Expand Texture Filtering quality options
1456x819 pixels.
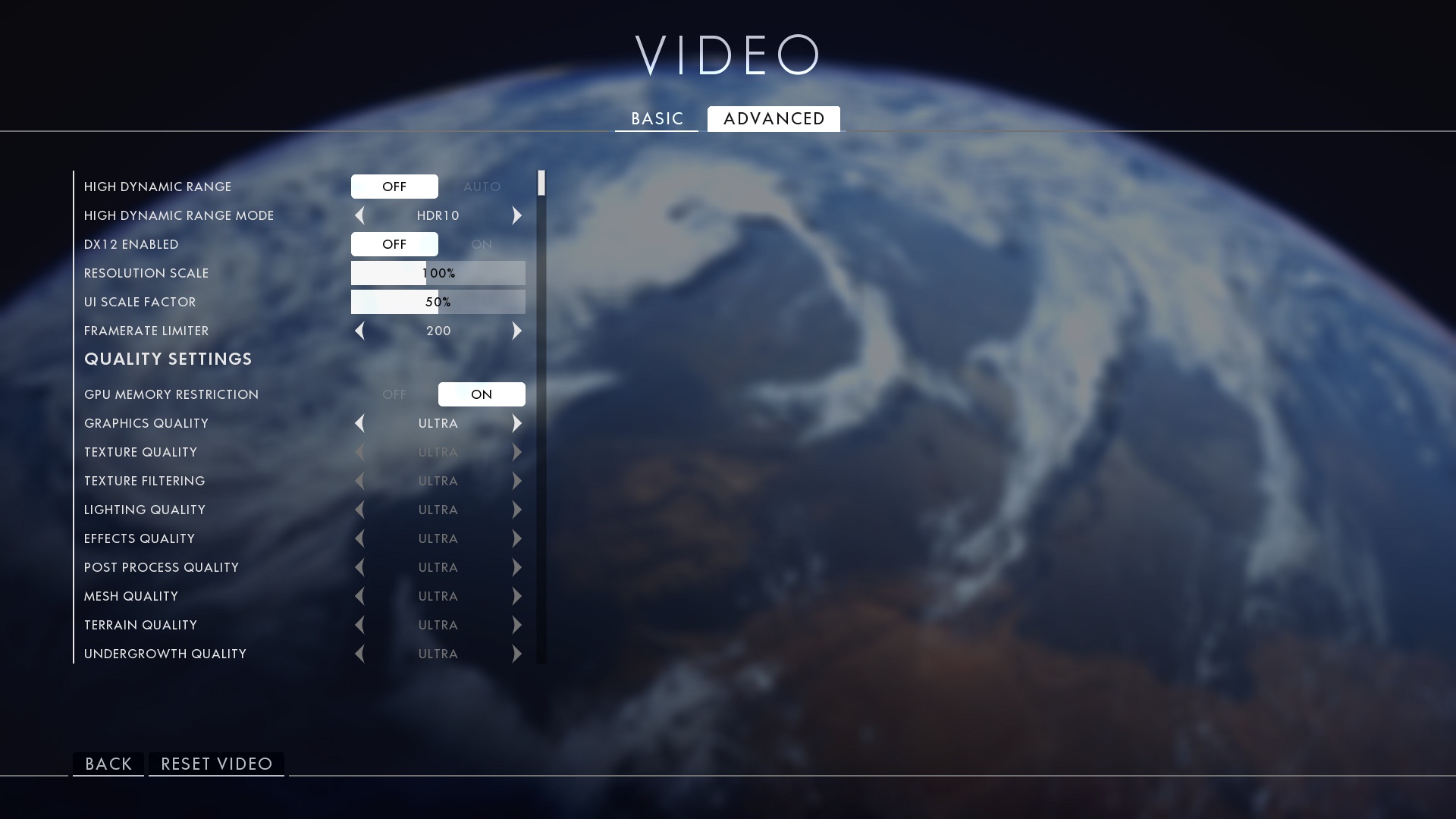pyautogui.click(x=517, y=480)
